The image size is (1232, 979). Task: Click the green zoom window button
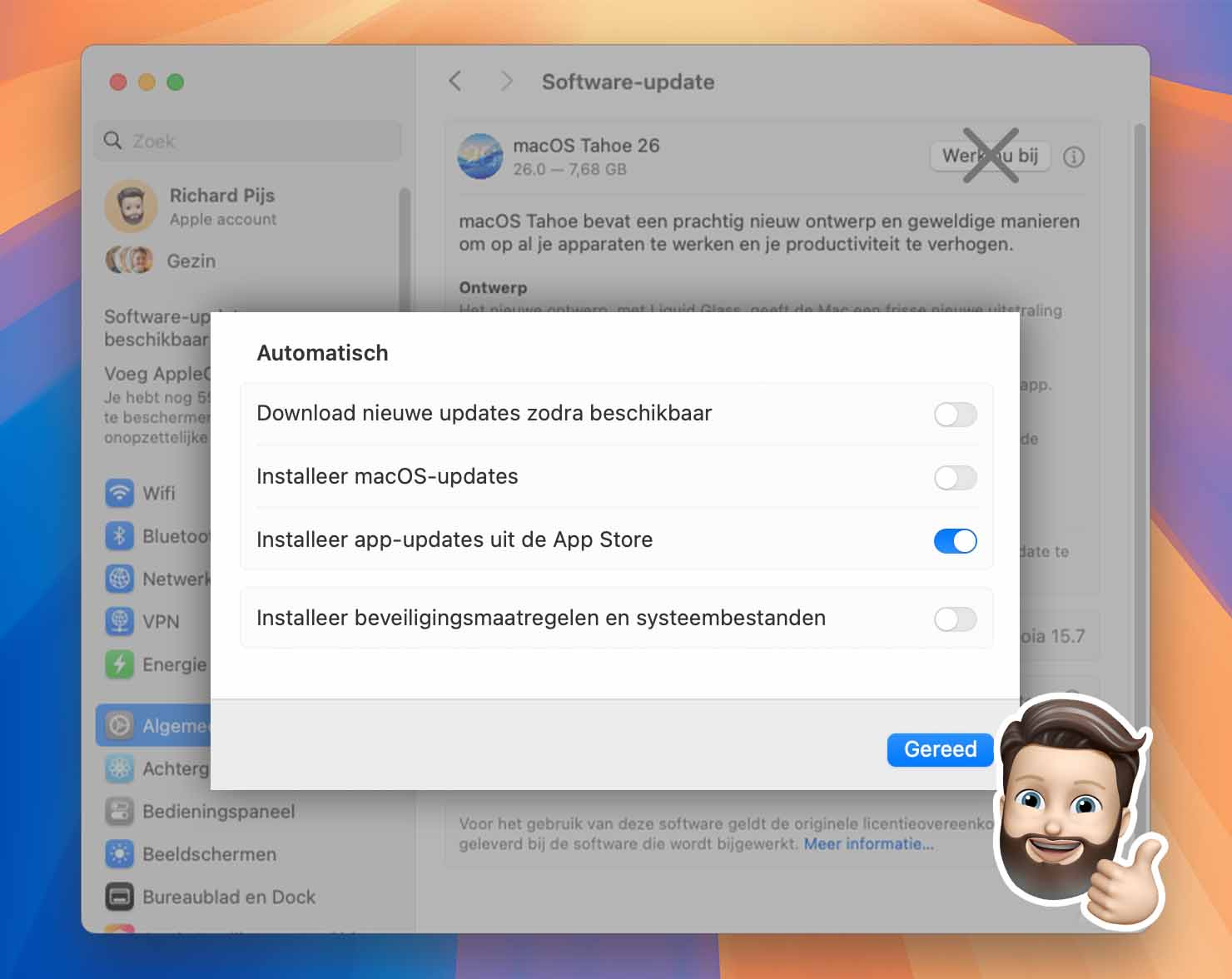click(x=175, y=82)
